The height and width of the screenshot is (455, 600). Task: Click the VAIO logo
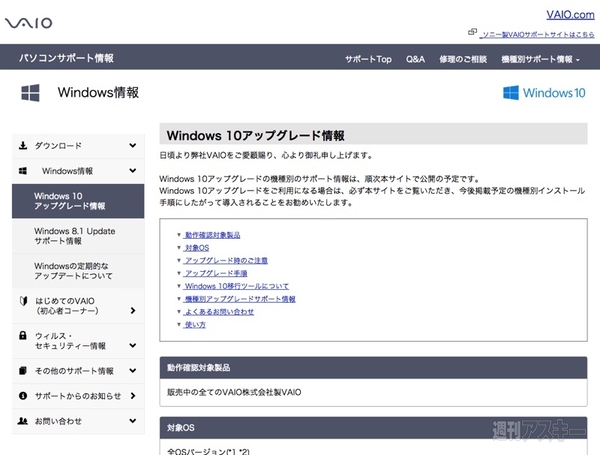tap(29, 23)
